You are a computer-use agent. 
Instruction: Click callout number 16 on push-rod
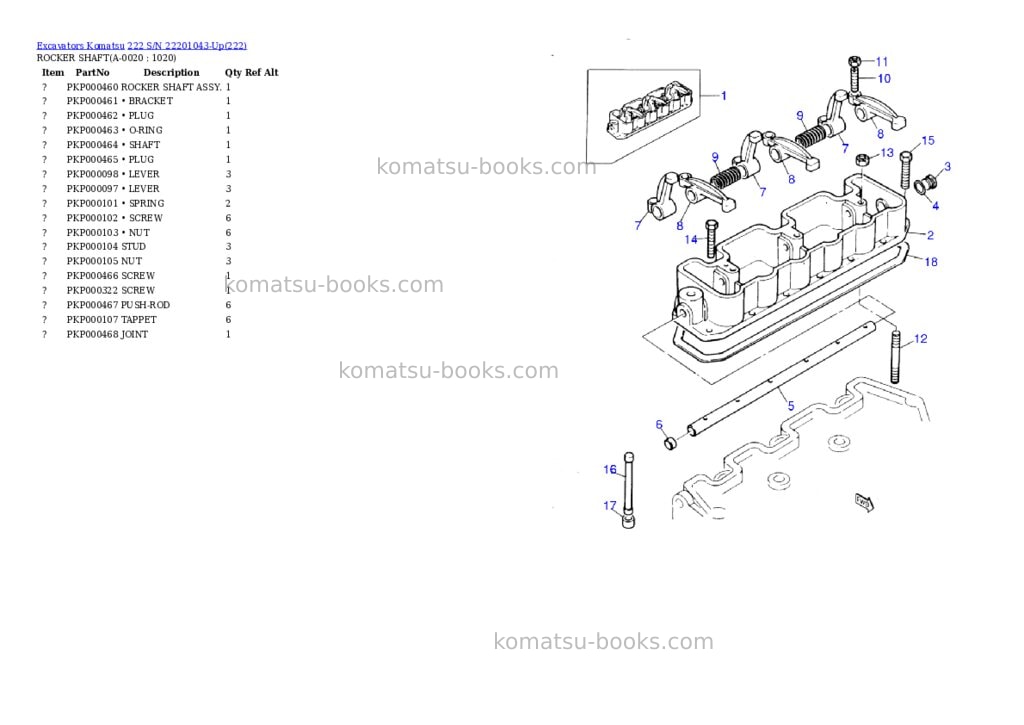click(609, 470)
